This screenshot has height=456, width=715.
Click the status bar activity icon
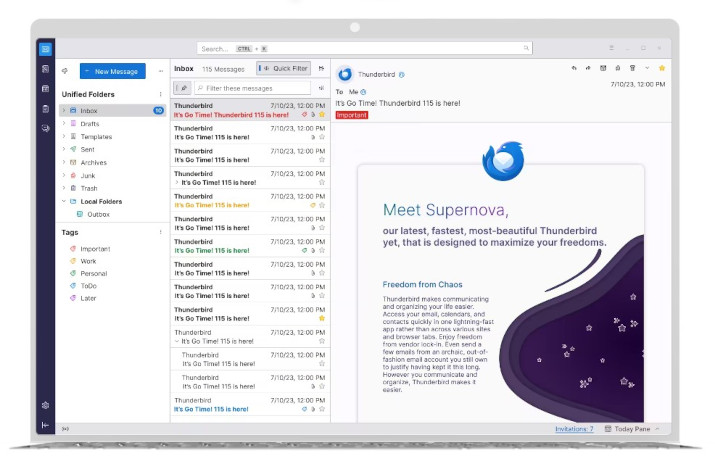pos(65,429)
